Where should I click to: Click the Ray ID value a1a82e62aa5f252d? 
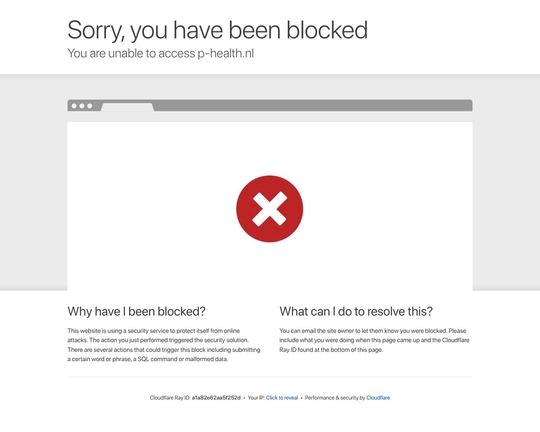216,398
